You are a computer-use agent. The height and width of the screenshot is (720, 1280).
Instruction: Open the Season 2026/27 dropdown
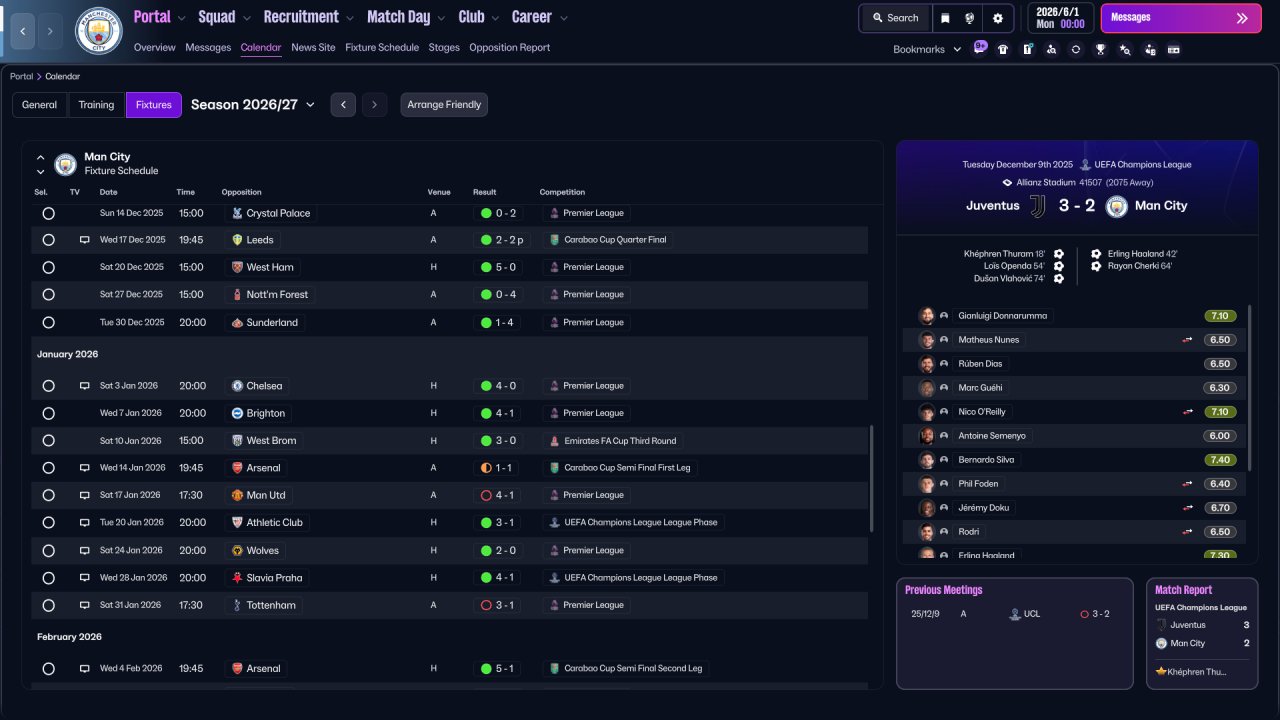(x=253, y=104)
